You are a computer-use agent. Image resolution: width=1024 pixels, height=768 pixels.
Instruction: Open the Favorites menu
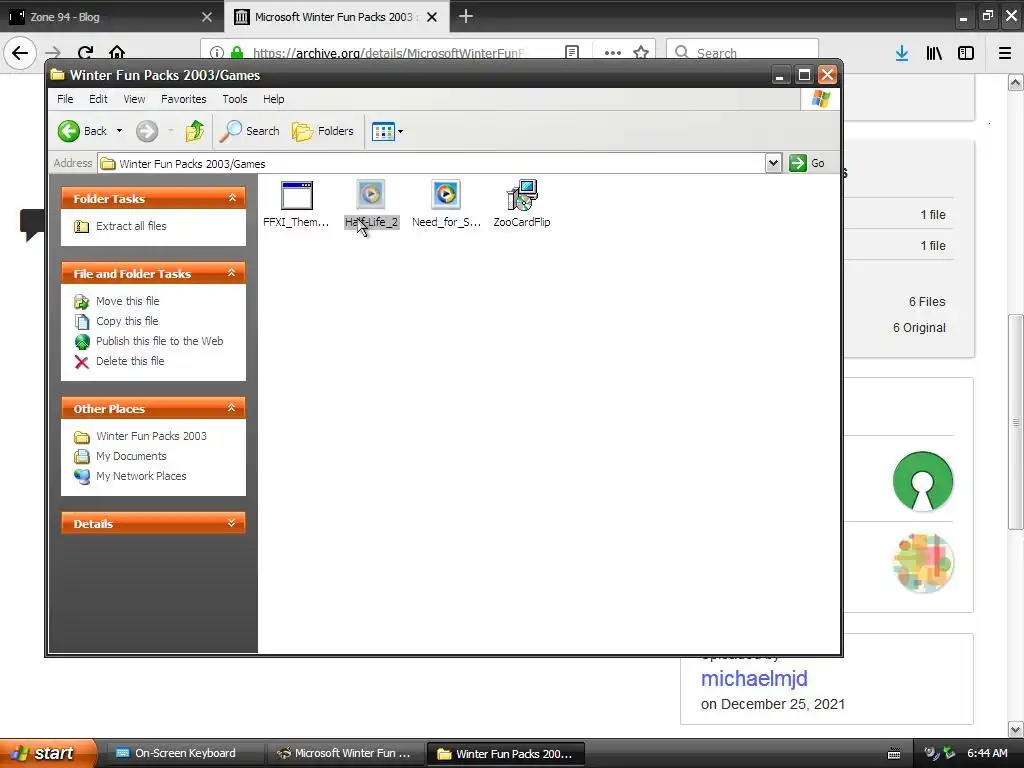click(x=184, y=99)
